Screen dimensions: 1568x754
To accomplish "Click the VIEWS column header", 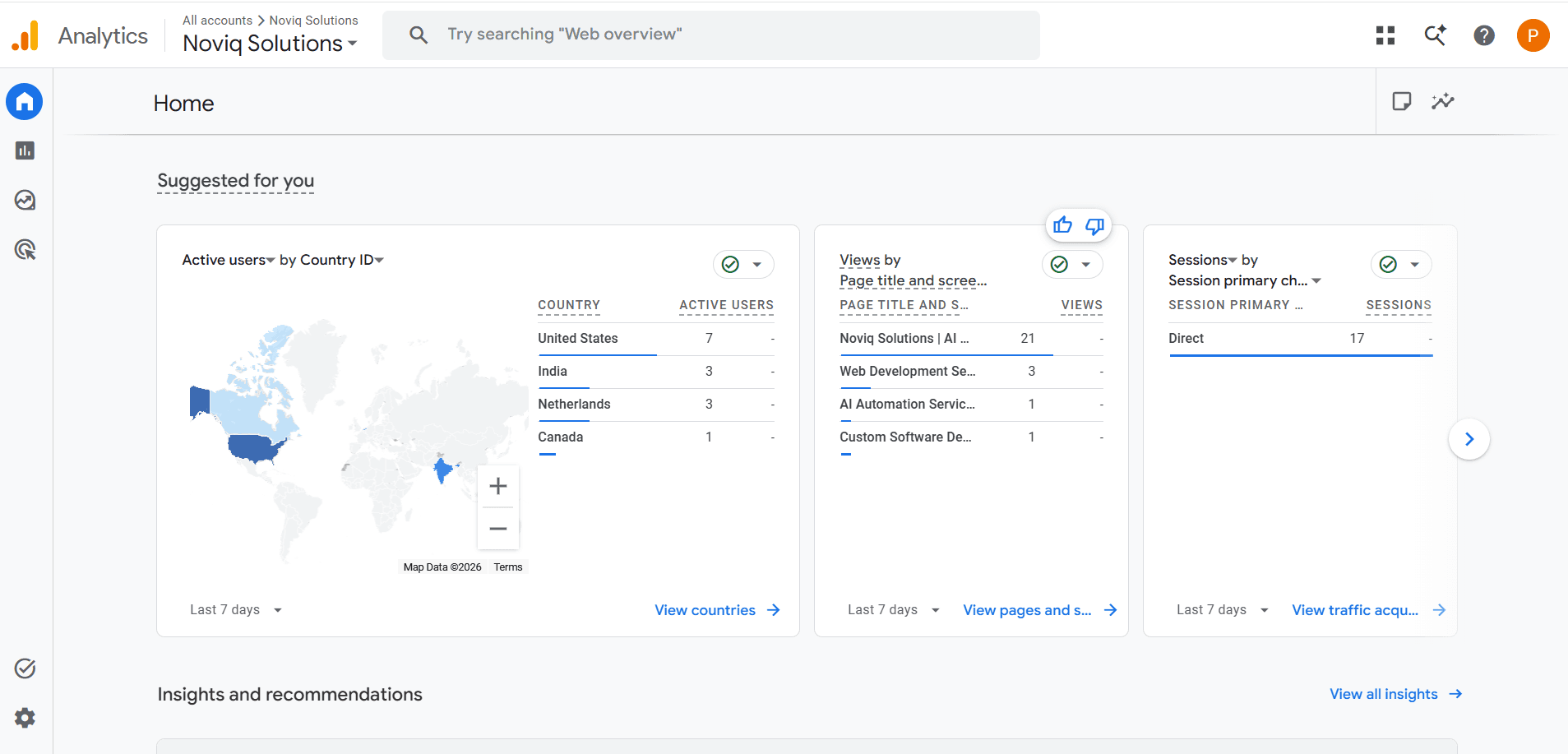I will (x=1081, y=305).
